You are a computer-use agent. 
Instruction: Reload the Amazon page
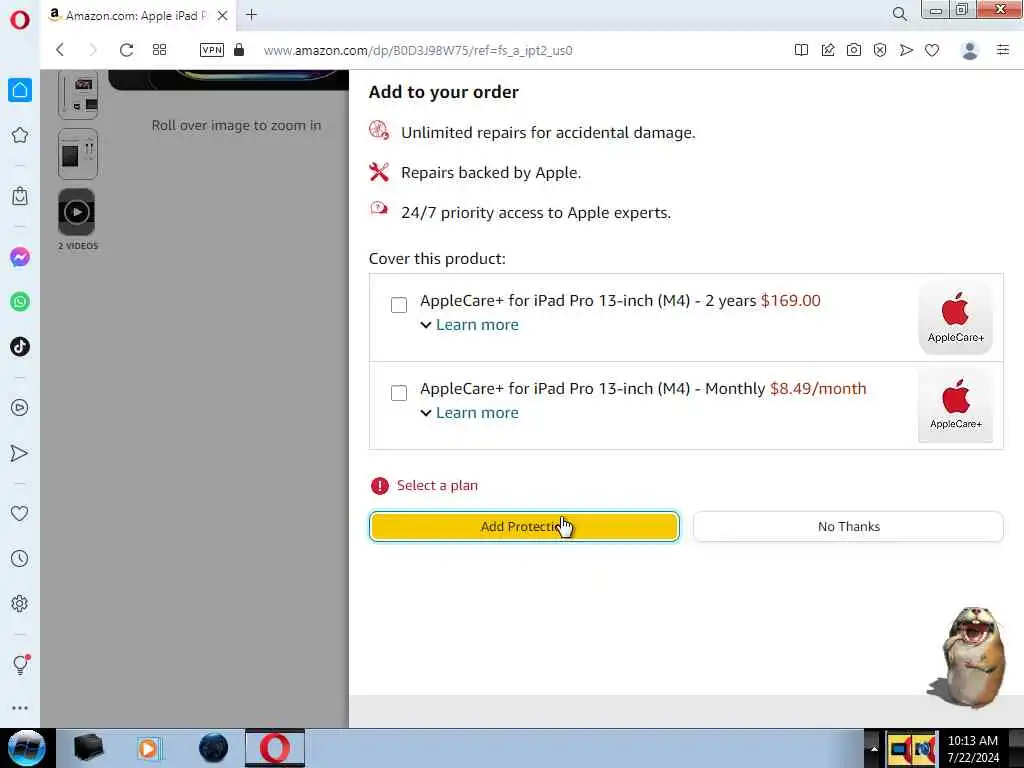click(126, 50)
